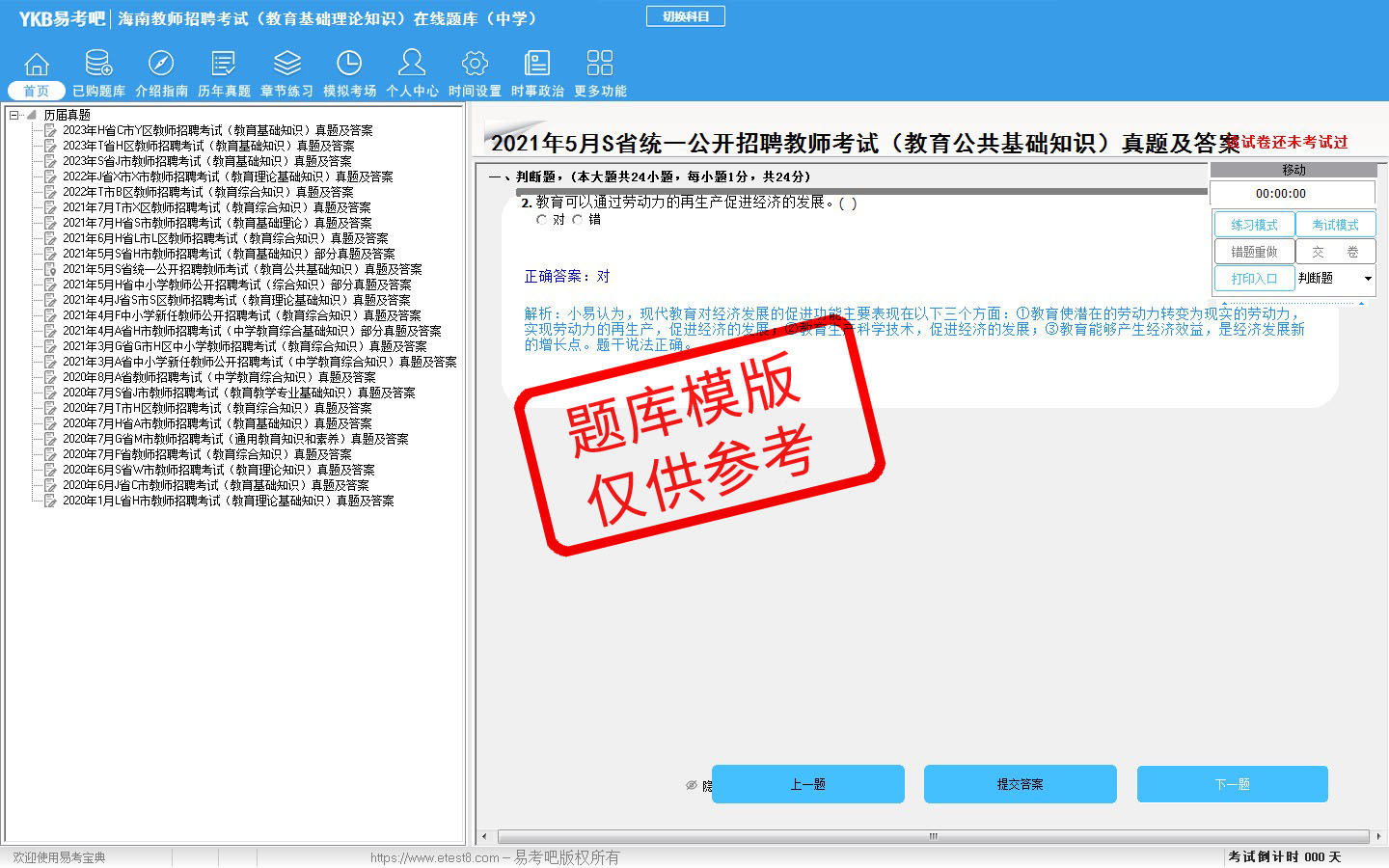Go to next question with 下一题

click(x=1232, y=784)
